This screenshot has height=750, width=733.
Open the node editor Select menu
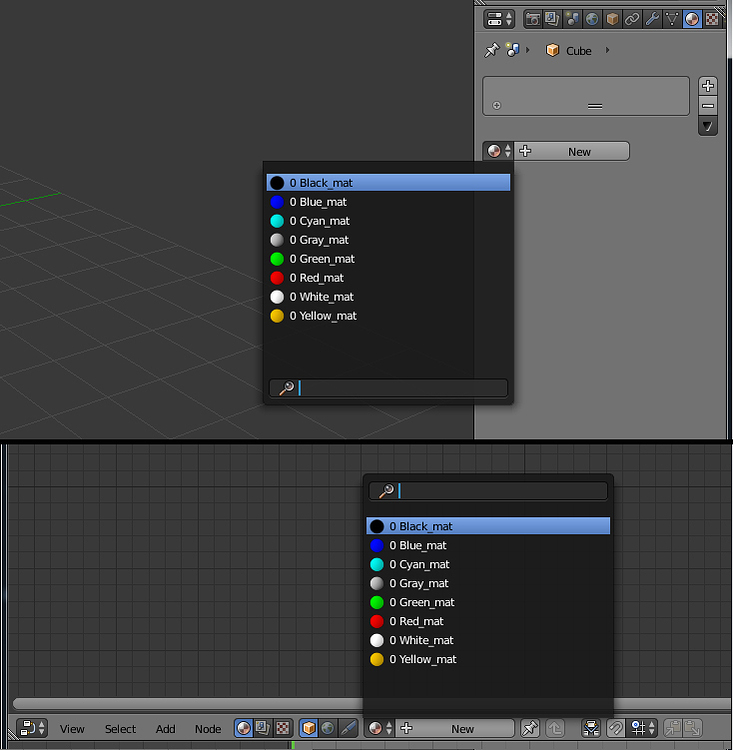click(x=120, y=729)
